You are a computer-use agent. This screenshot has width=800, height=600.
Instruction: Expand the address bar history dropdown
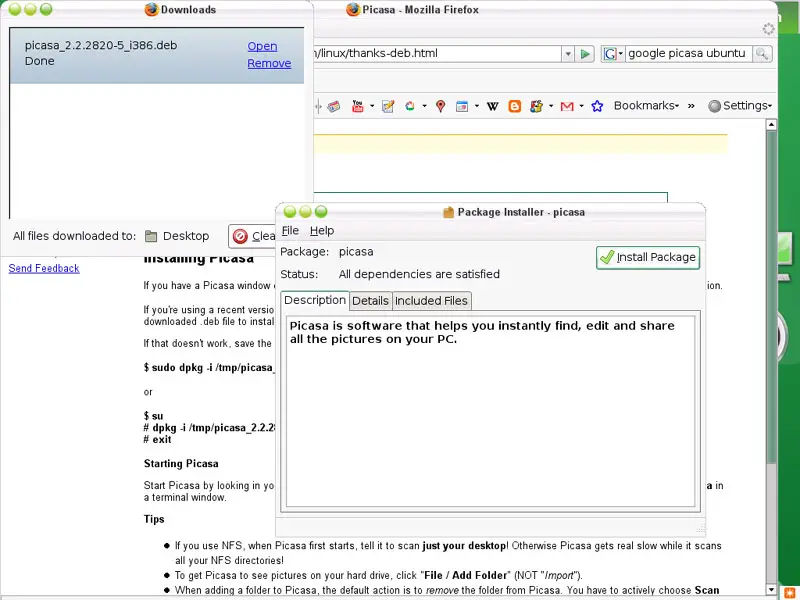pos(568,54)
